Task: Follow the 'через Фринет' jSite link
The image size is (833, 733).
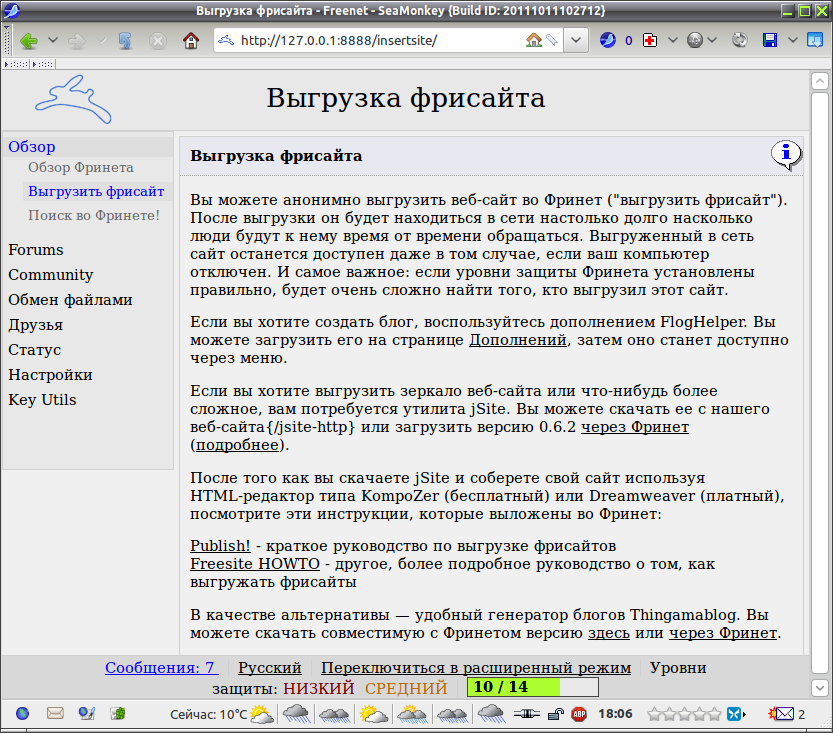Action: (x=635, y=427)
